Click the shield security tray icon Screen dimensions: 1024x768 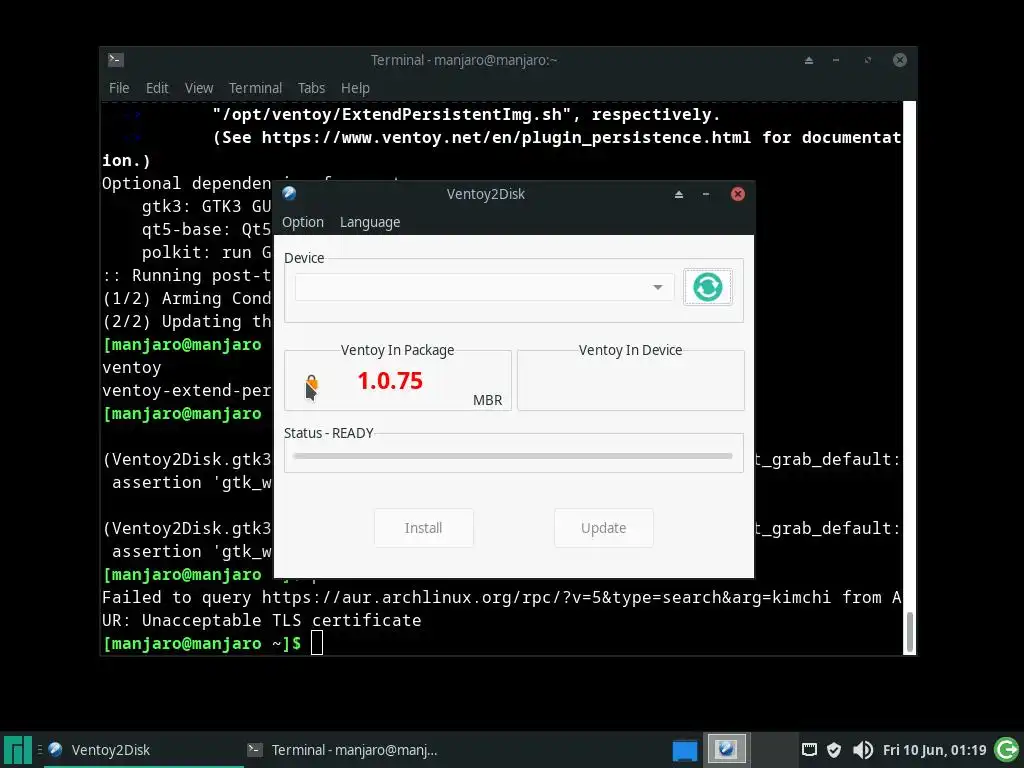coord(834,750)
